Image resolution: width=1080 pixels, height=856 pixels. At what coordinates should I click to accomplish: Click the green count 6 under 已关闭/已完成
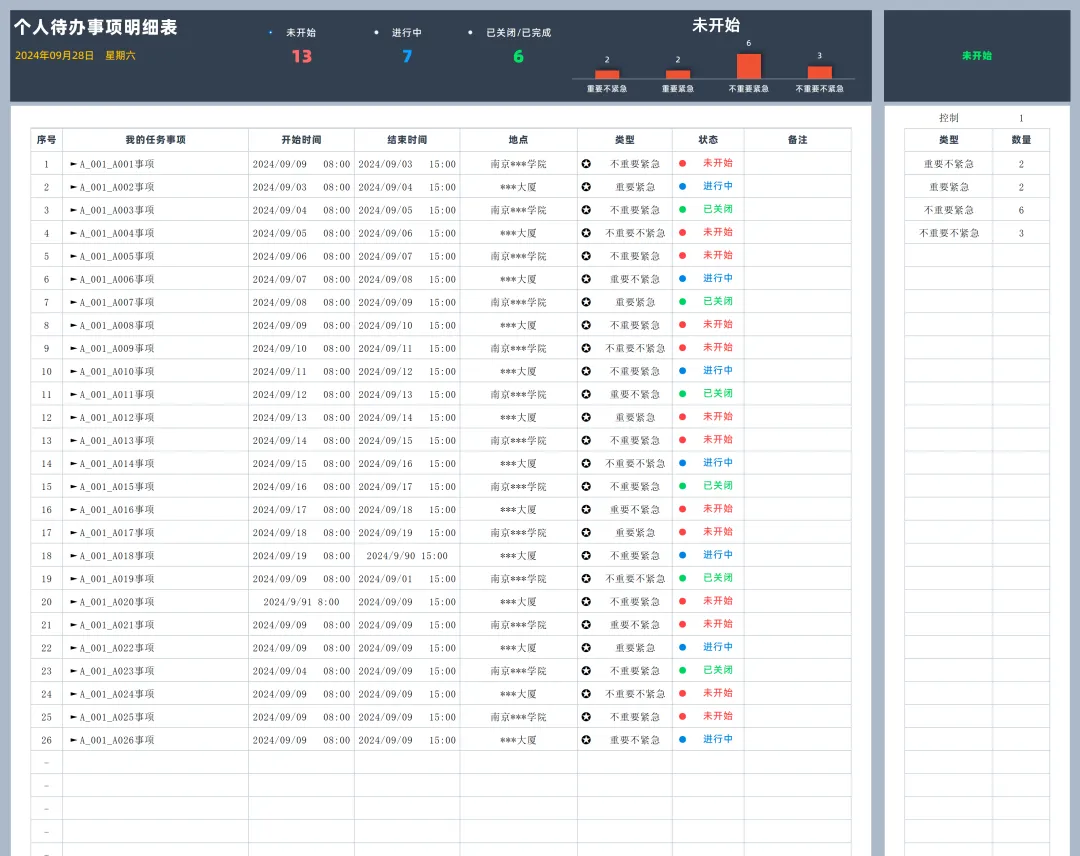(519, 56)
